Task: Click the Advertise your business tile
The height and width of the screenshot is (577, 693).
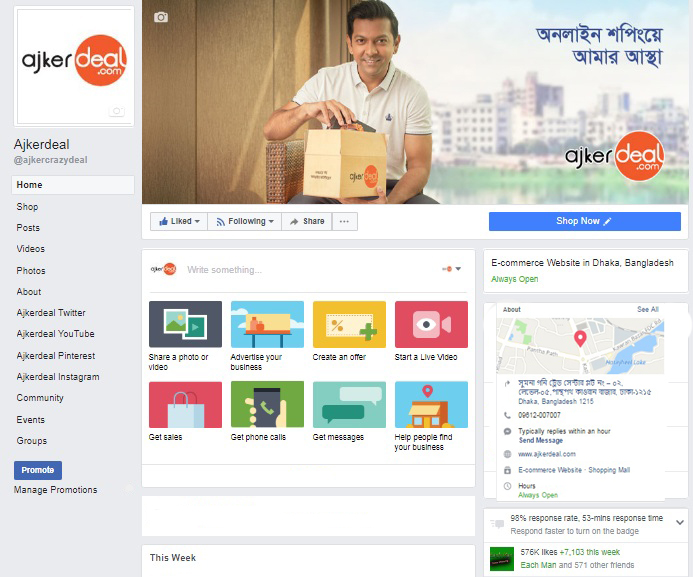Action: click(x=267, y=324)
